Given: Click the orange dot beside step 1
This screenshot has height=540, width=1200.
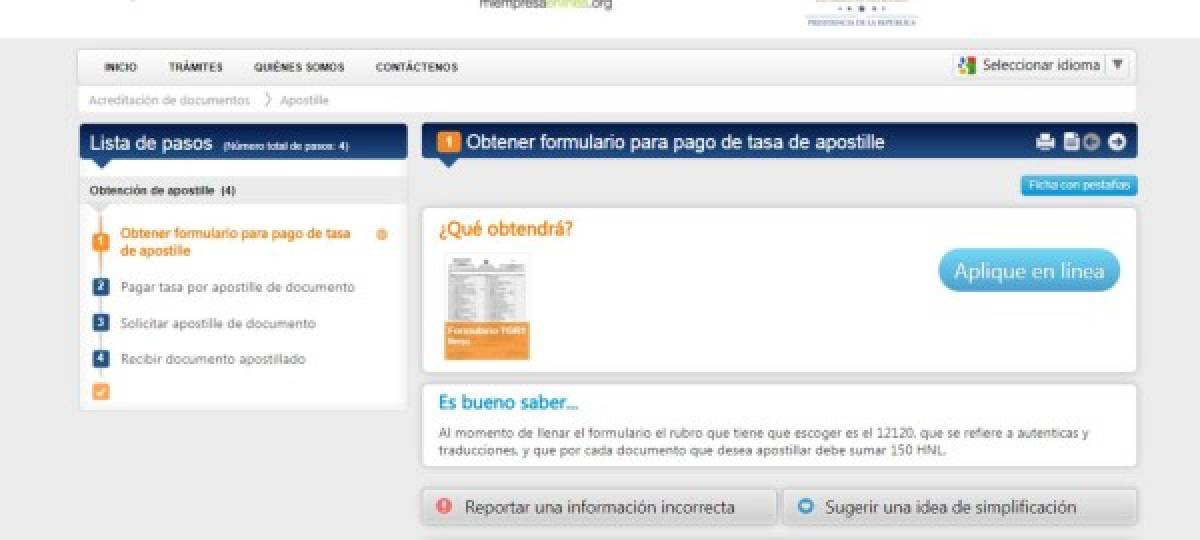Looking at the screenshot, I should [x=381, y=235].
